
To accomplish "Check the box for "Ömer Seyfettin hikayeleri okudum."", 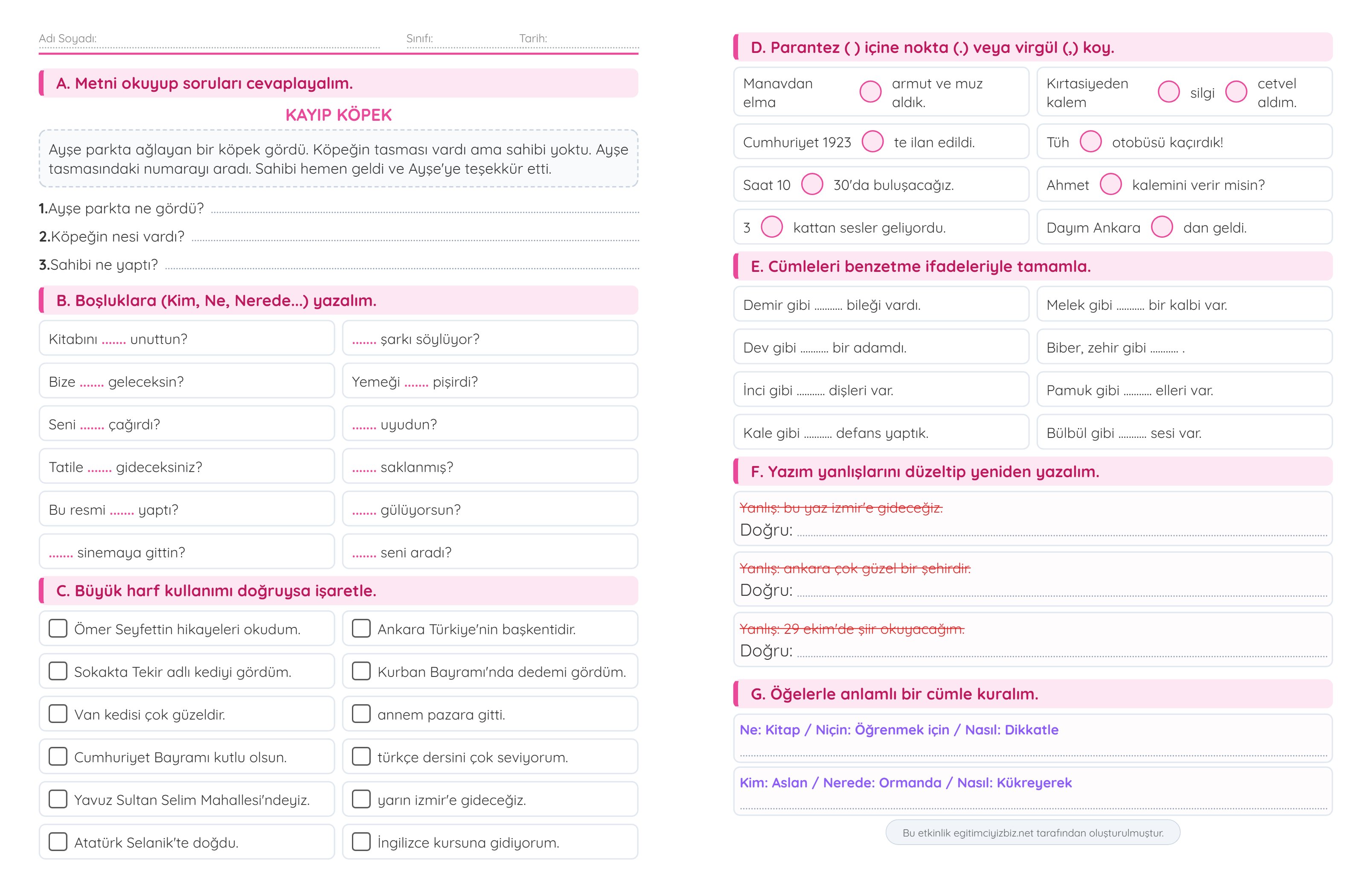I will click(x=58, y=628).
